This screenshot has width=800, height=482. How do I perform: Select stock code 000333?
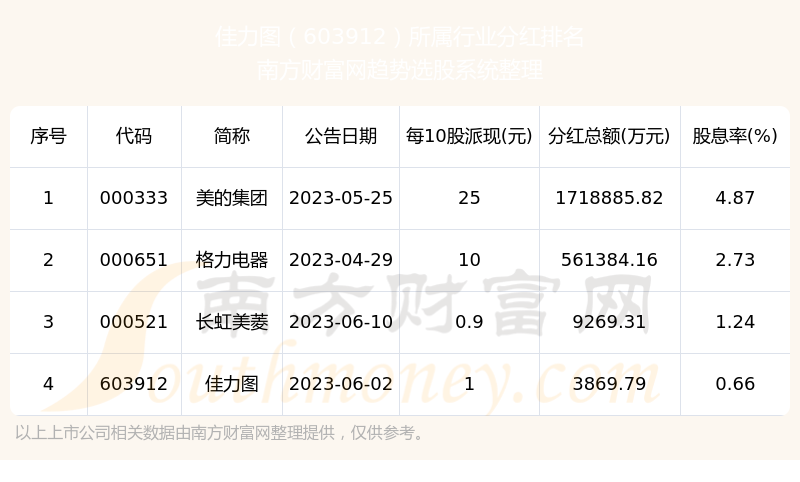134,198
